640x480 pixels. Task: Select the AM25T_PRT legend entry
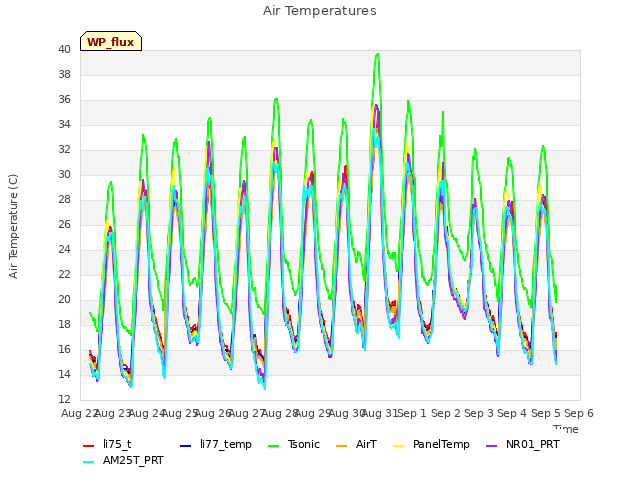point(123,460)
